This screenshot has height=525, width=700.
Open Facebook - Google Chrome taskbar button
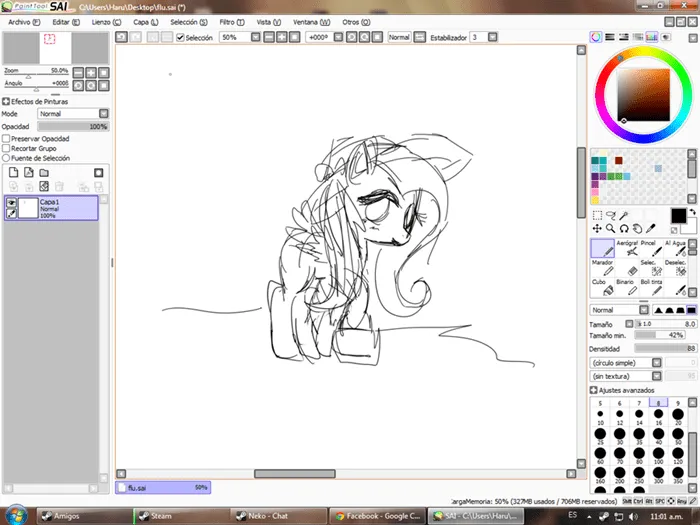coord(377,516)
